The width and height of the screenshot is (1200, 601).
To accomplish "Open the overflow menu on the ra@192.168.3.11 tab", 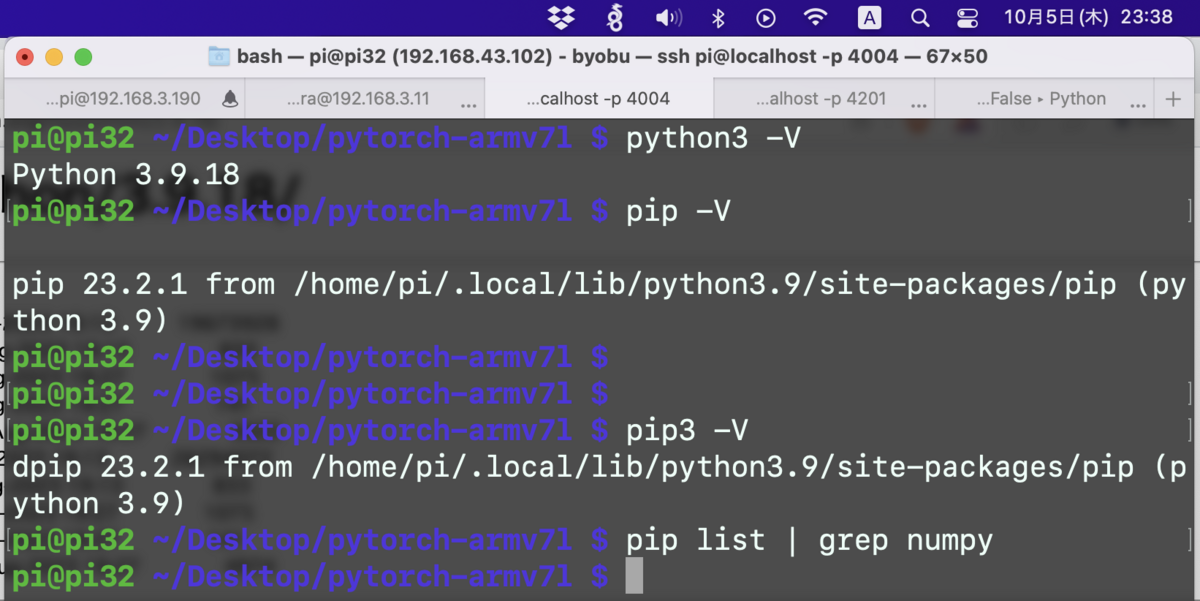I will (x=467, y=102).
